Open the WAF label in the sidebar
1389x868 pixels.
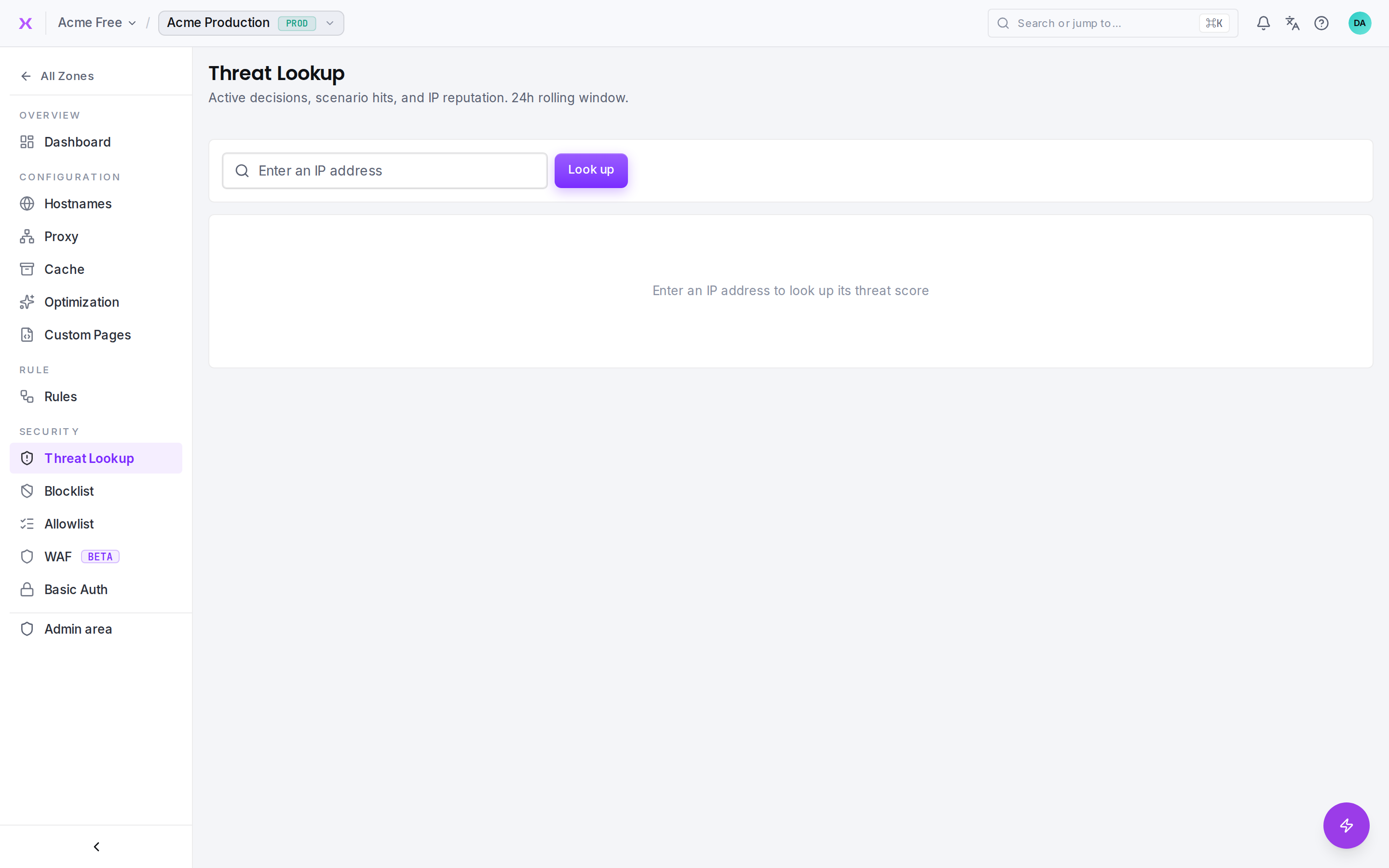pos(58,557)
